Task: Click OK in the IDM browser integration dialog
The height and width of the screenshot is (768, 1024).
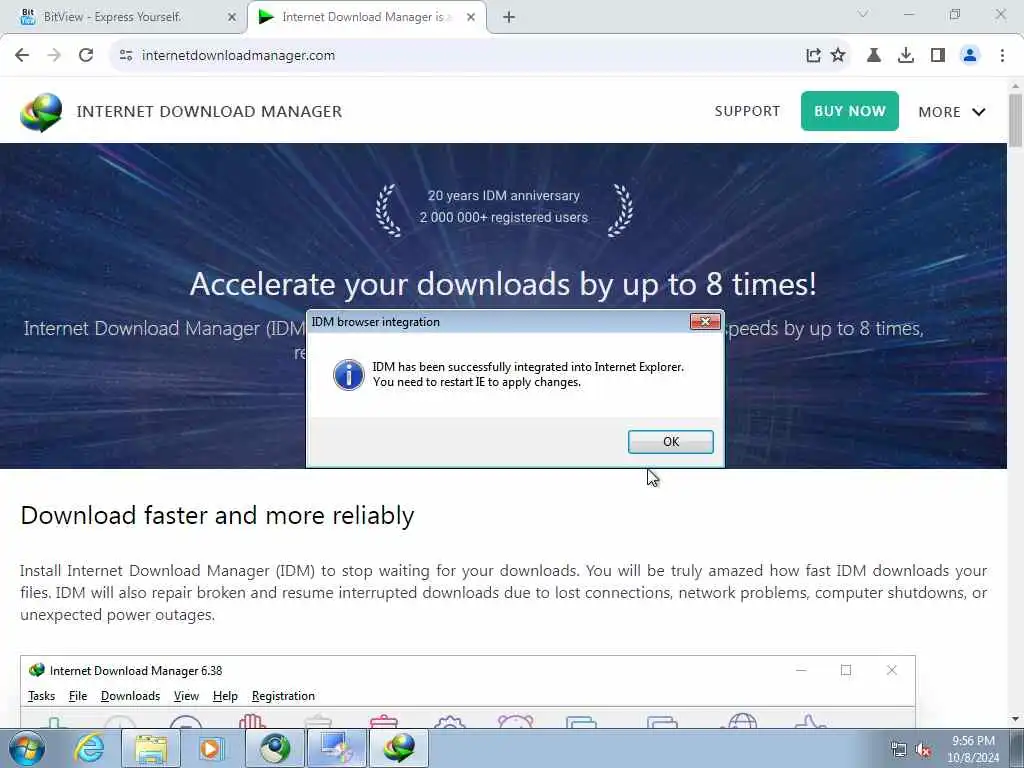Action: pos(670,441)
